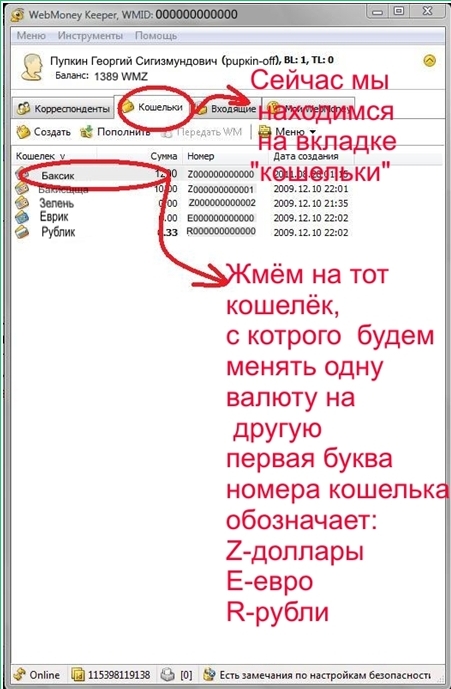Click the WMID 115398119138 status entry
This screenshot has height=689, width=451.
[x=111, y=674]
